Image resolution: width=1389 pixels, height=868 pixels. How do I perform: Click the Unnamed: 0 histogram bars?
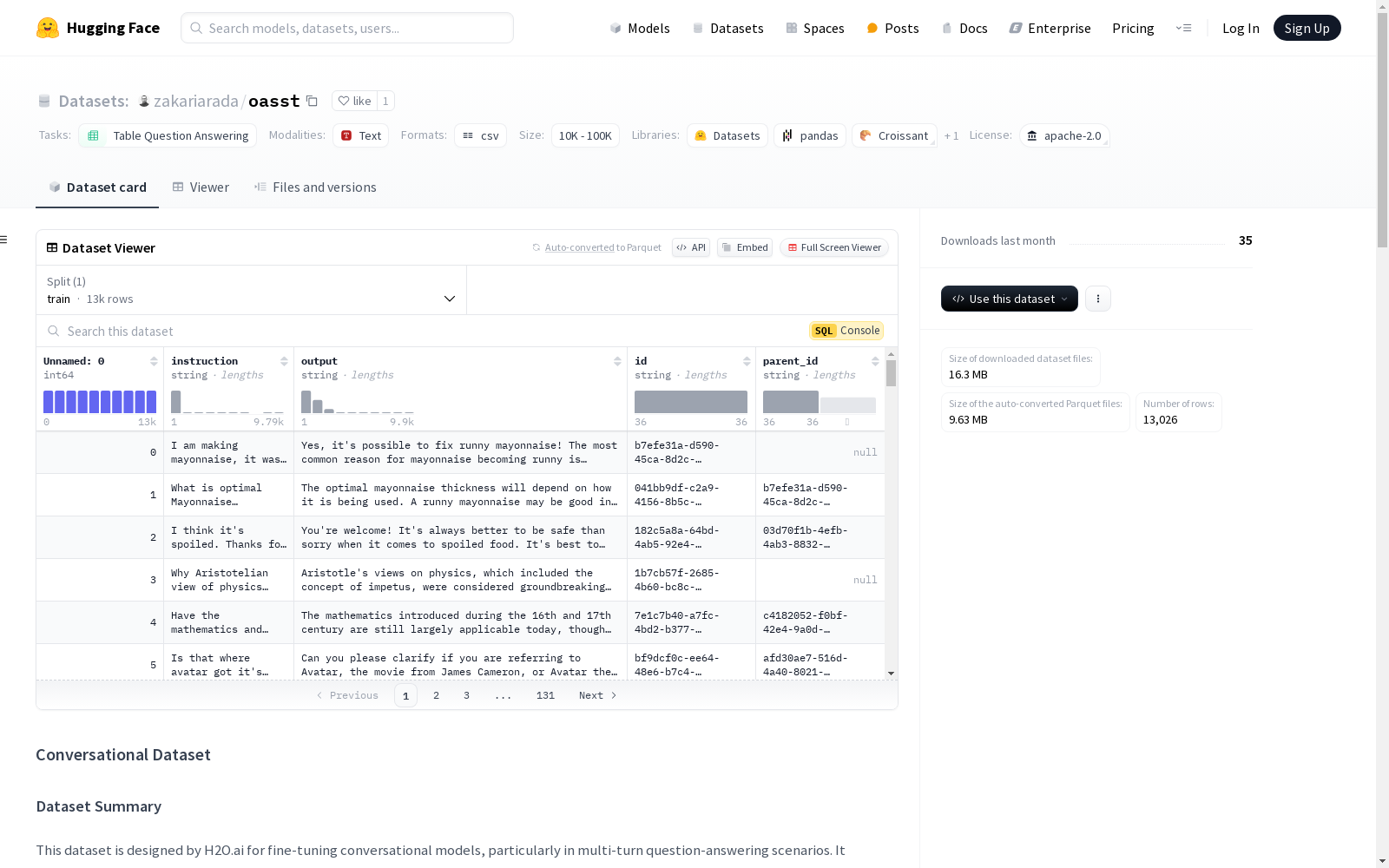tap(100, 402)
